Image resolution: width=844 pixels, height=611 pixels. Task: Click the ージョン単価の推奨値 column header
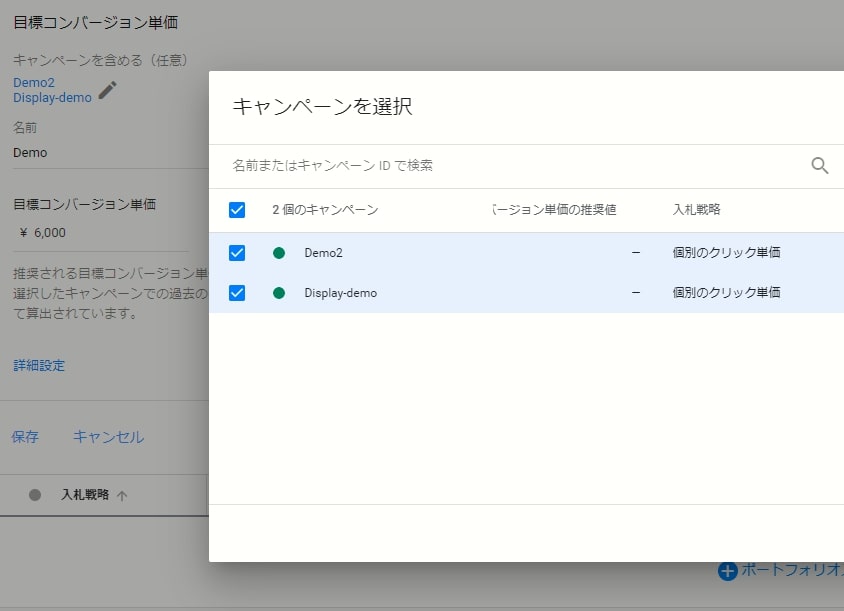[553, 209]
